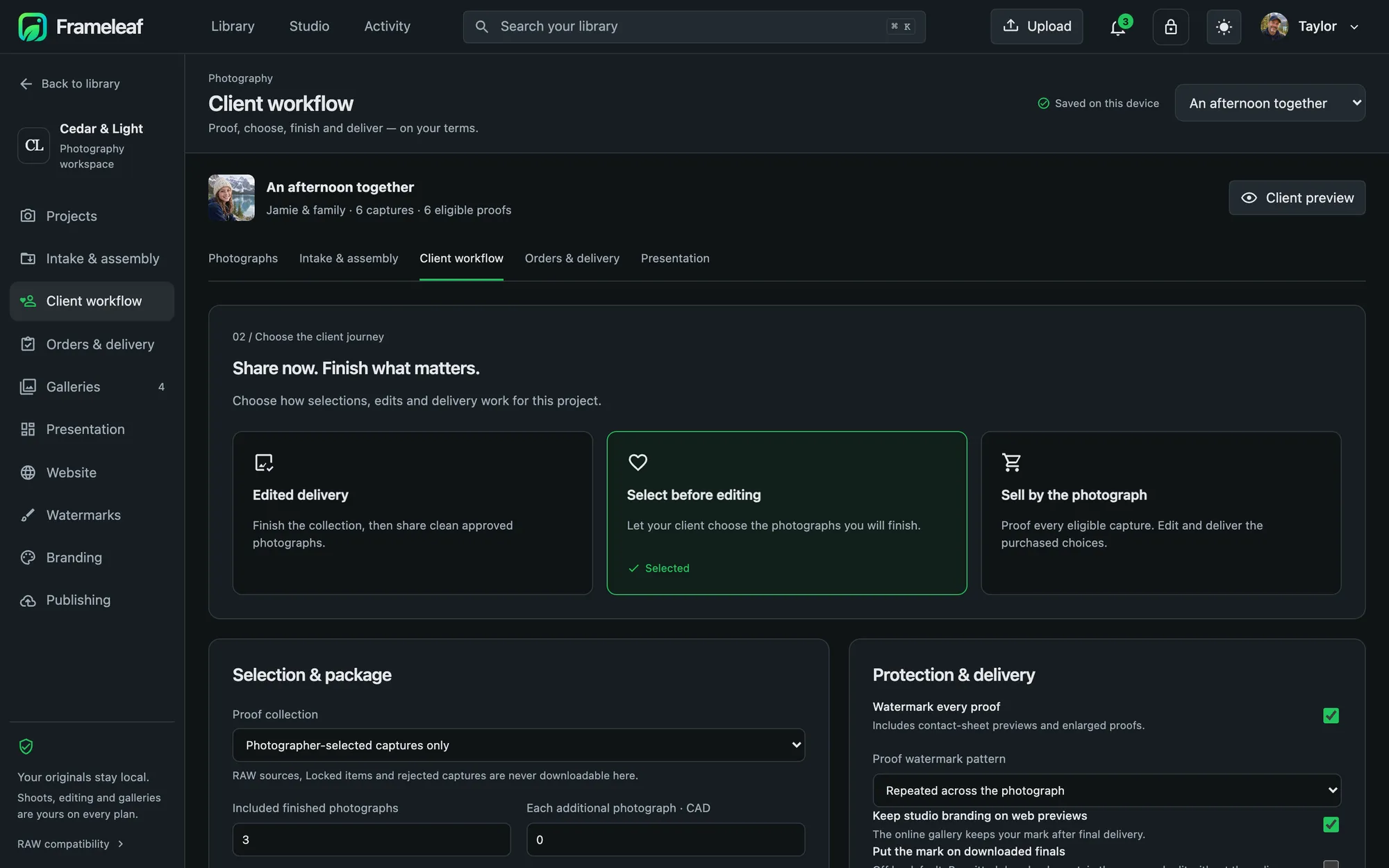Click Included finished photographs field

pyautogui.click(x=372, y=840)
